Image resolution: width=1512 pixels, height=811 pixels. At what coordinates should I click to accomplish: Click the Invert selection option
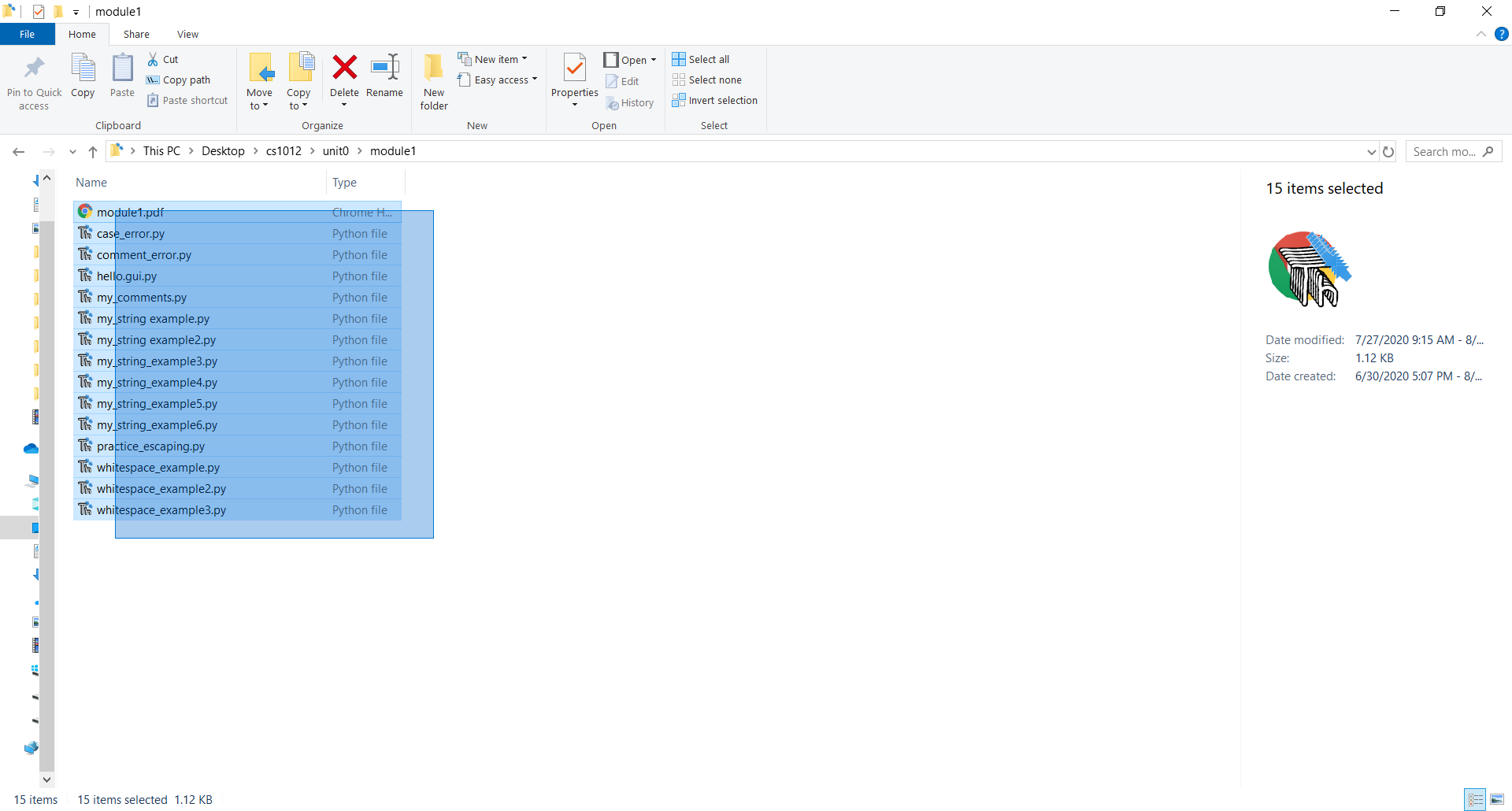(715, 101)
